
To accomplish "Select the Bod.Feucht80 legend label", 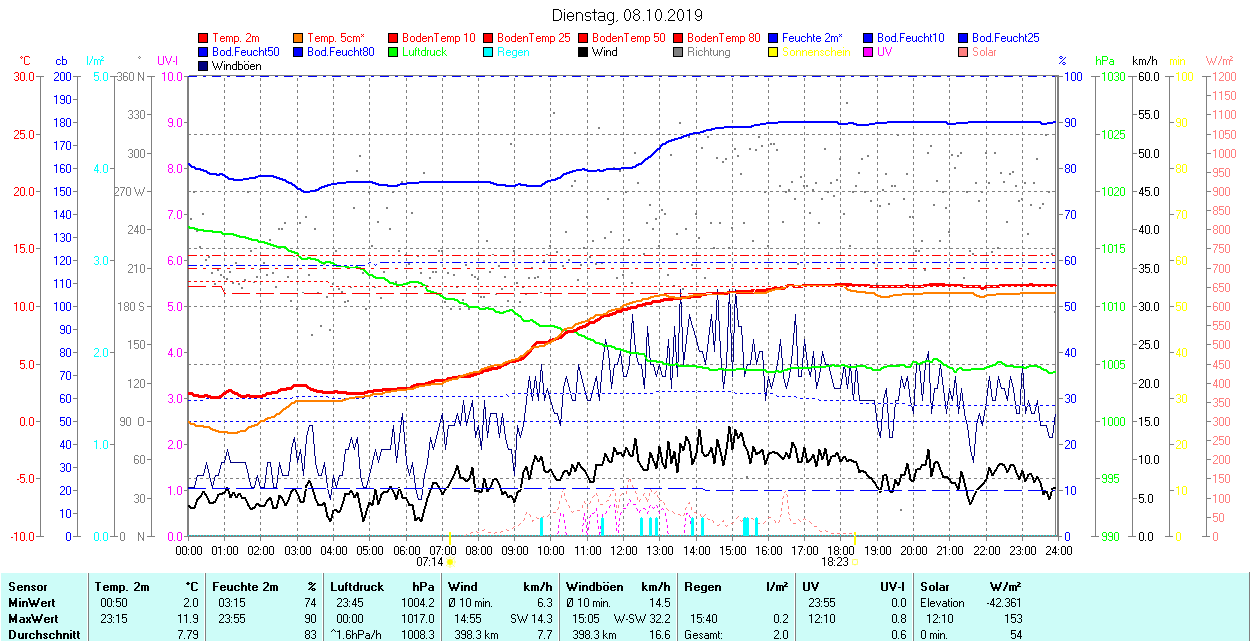I will 340,52.
